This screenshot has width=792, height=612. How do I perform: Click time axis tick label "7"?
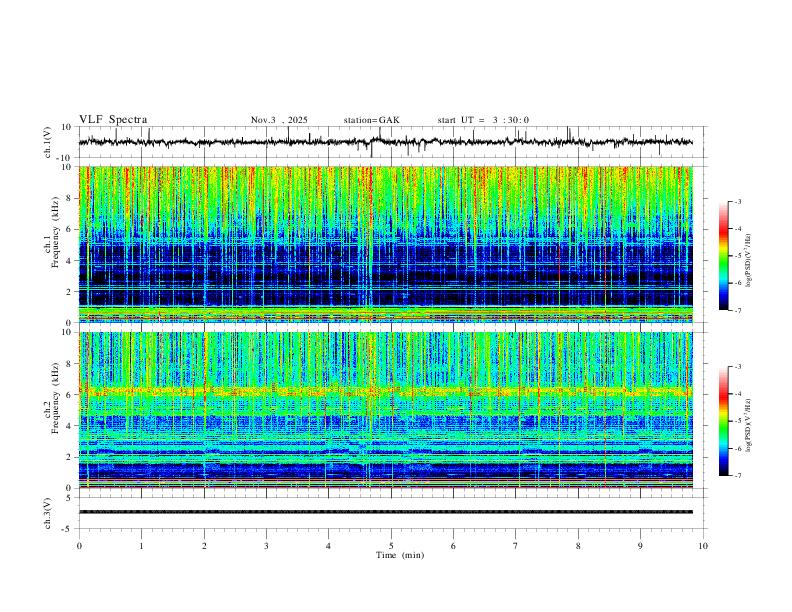pos(516,546)
